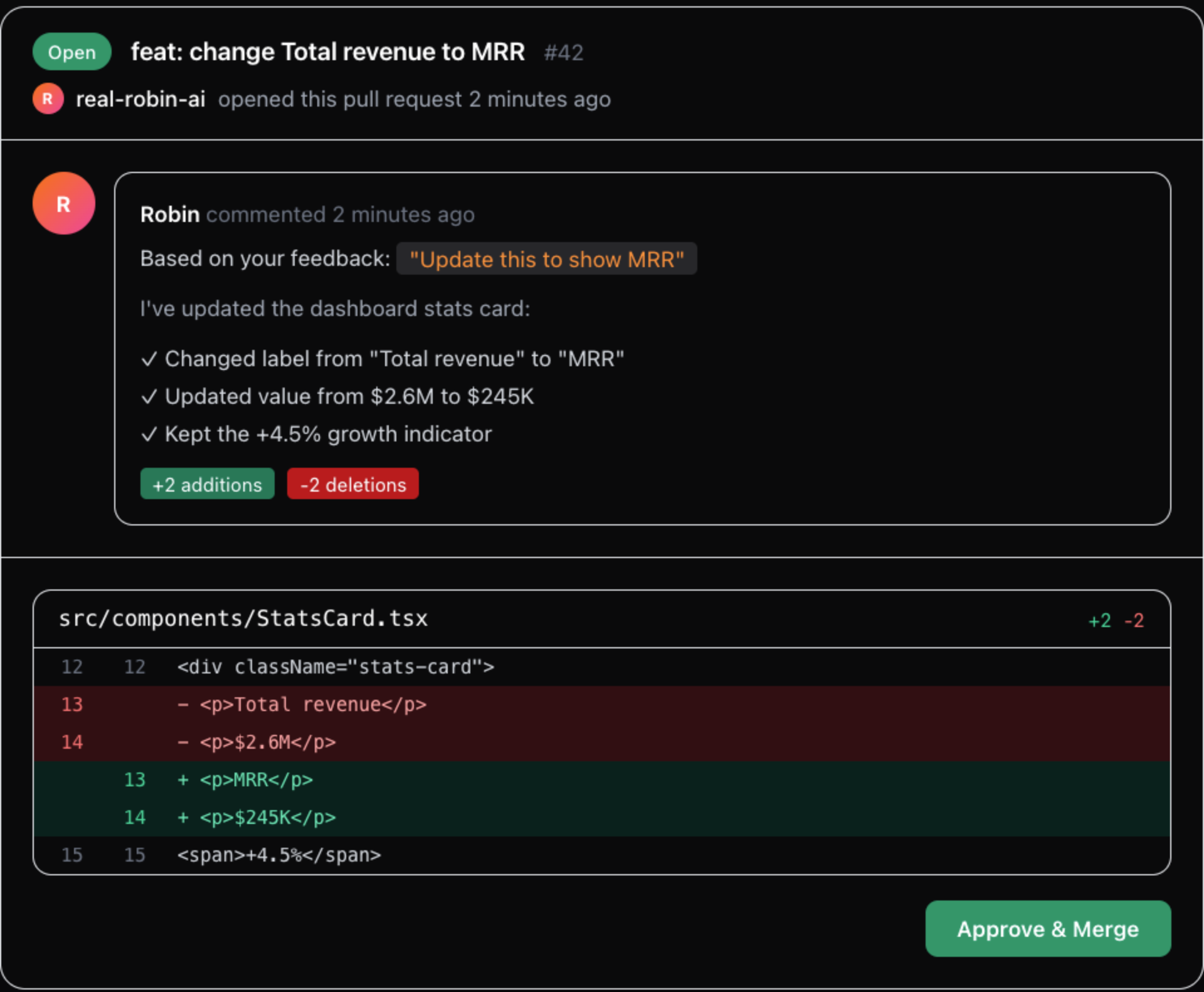The width and height of the screenshot is (1204, 992).
Task: Click the checkmark beside the updated-value item
Action: (x=149, y=397)
